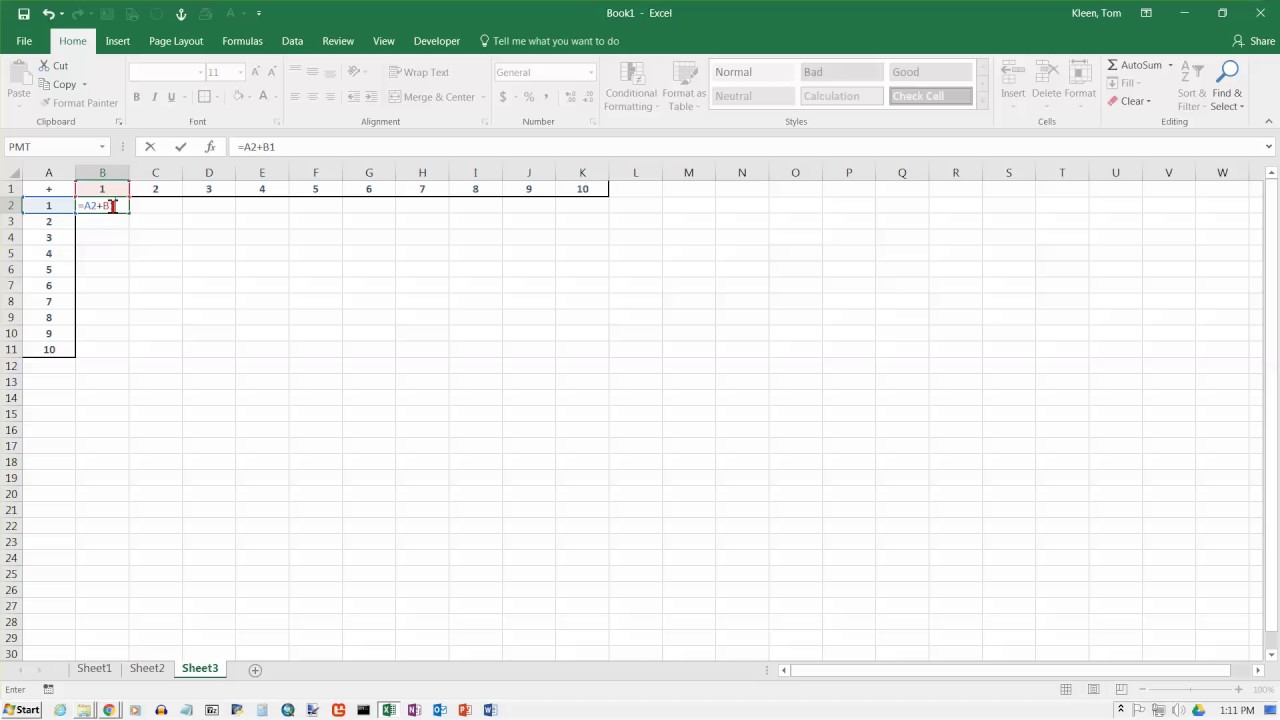
Task: Apply the Check Cell style
Action: [930, 96]
